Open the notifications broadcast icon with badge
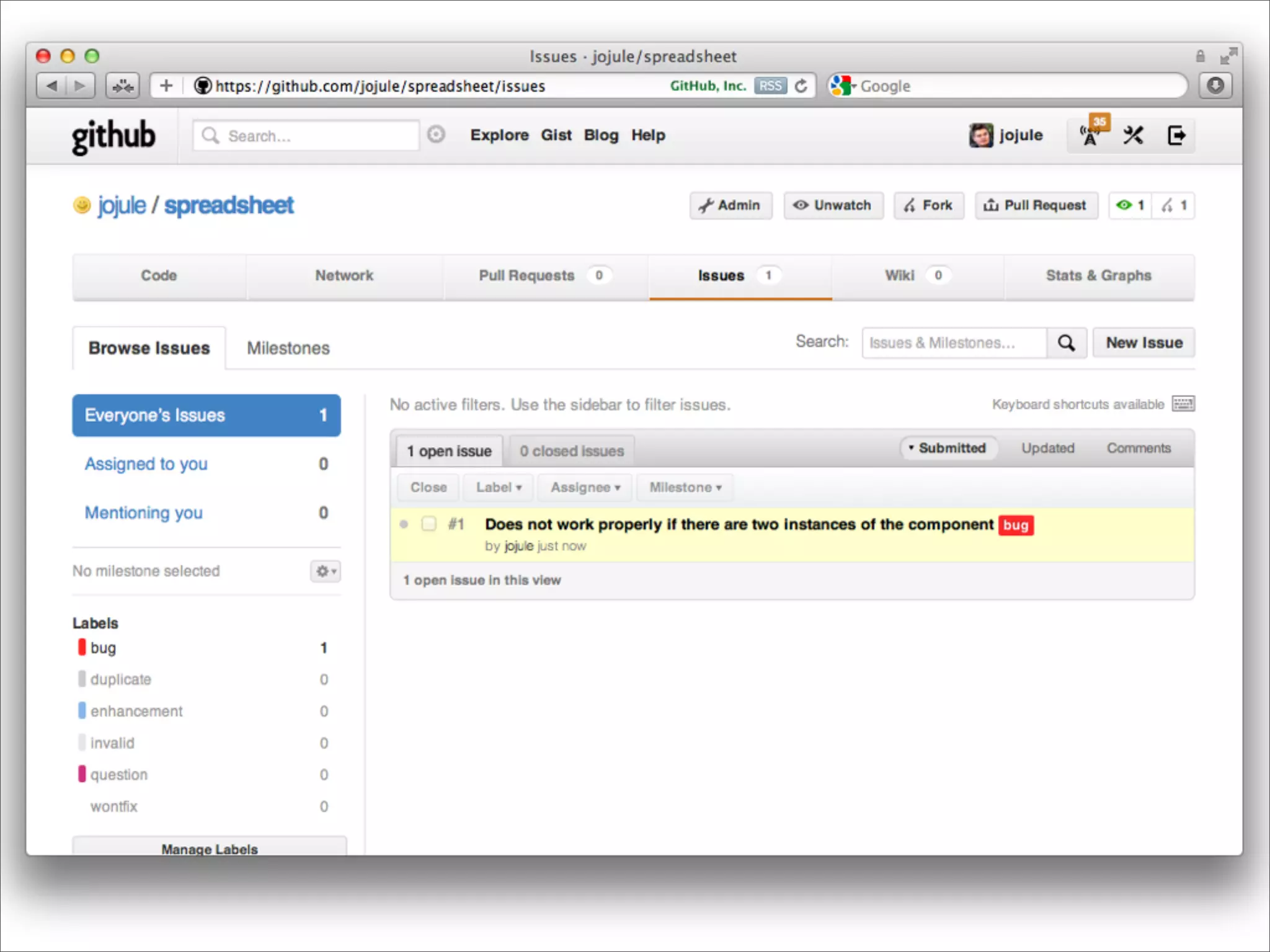The image size is (1270, 952). [1091, 134]
